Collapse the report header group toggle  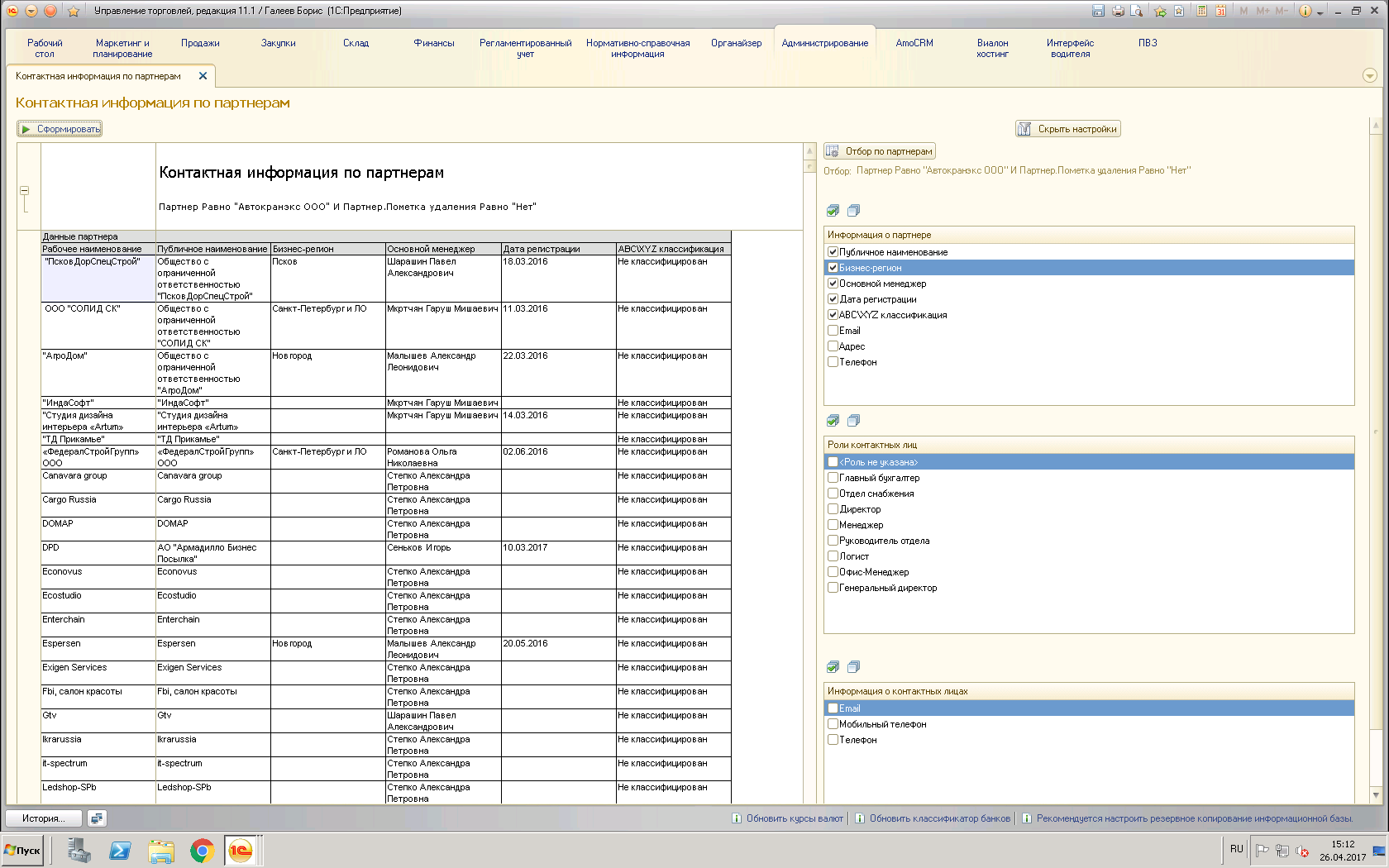(24, 191)
